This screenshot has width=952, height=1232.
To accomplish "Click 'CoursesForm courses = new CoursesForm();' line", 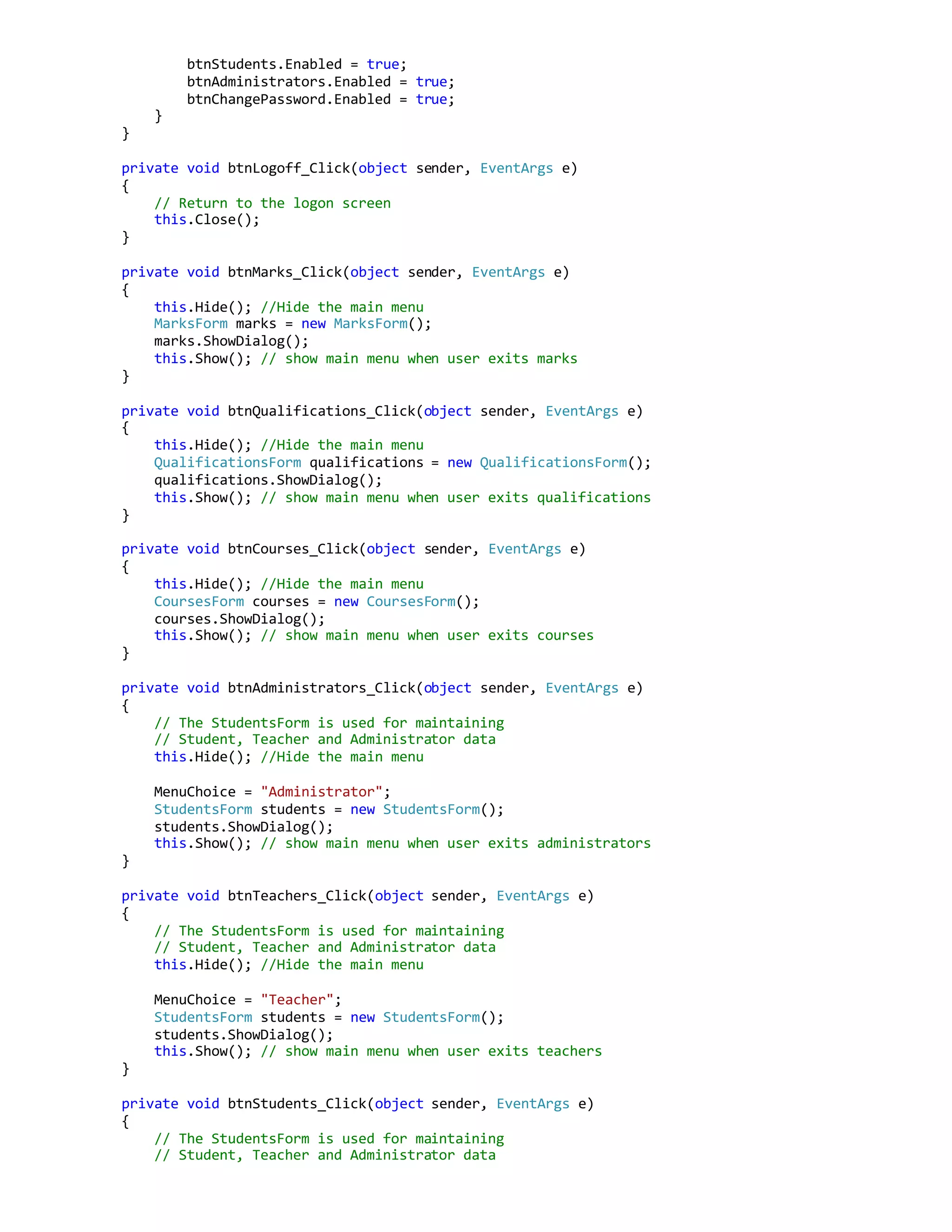I will point(317,601).
